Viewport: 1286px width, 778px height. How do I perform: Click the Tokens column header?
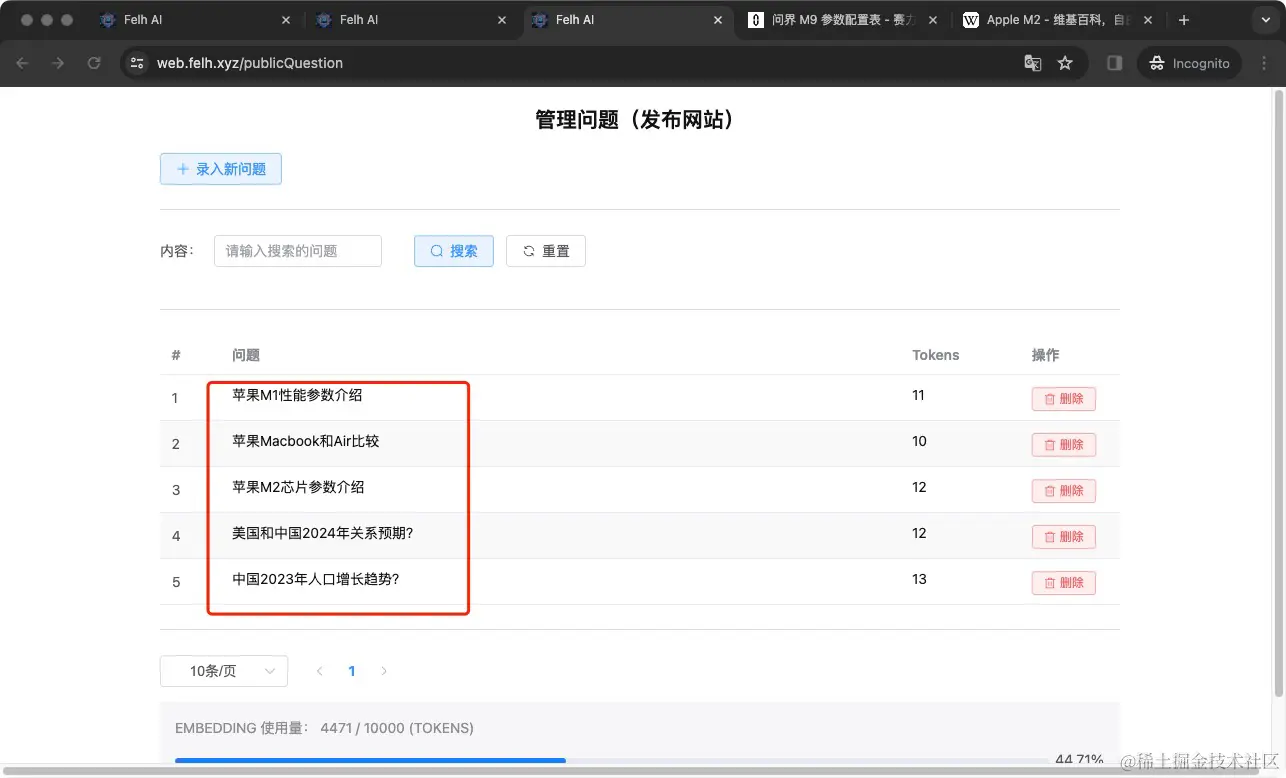[x=936, y=355]
